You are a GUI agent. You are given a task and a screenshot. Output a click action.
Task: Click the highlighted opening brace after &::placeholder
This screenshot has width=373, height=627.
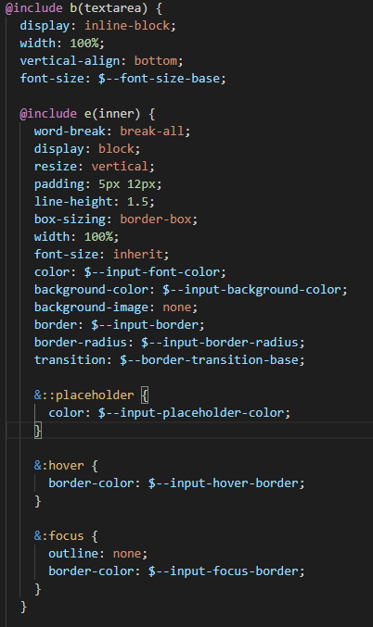(x=145, y=395)
